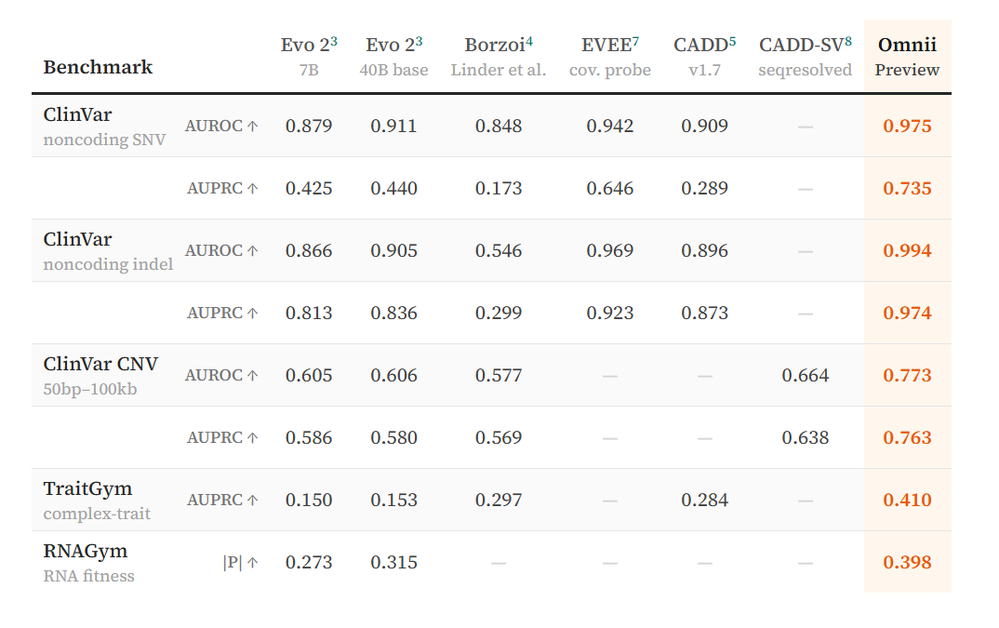Click the Omnii 0.975 AUROC value
The width and height of the screenshot is (999, 628).
(x=907, y=126)
